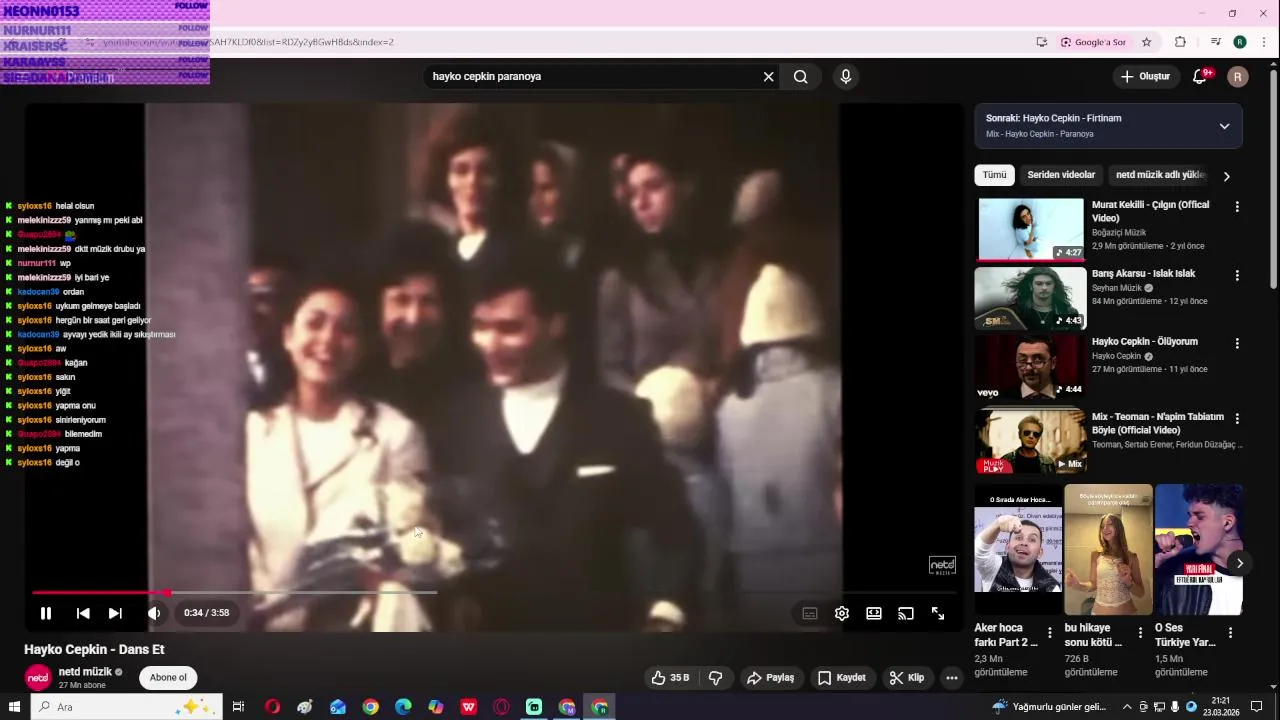Skip to previous video in player
The height and width of the screenshot is (720, 1280).
(83, 613)
